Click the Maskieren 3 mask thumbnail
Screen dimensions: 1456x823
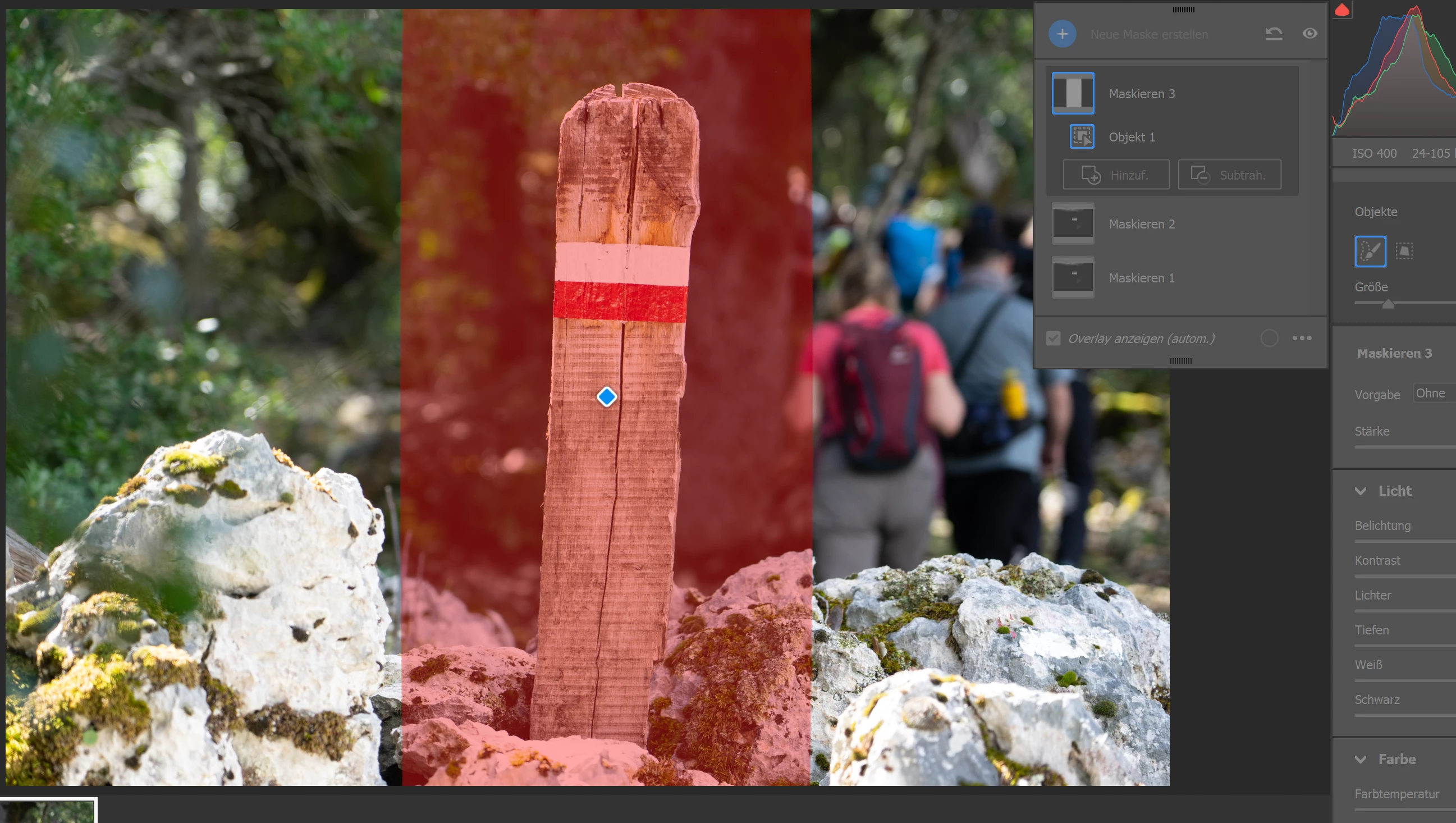click(x=1072, y=93)
